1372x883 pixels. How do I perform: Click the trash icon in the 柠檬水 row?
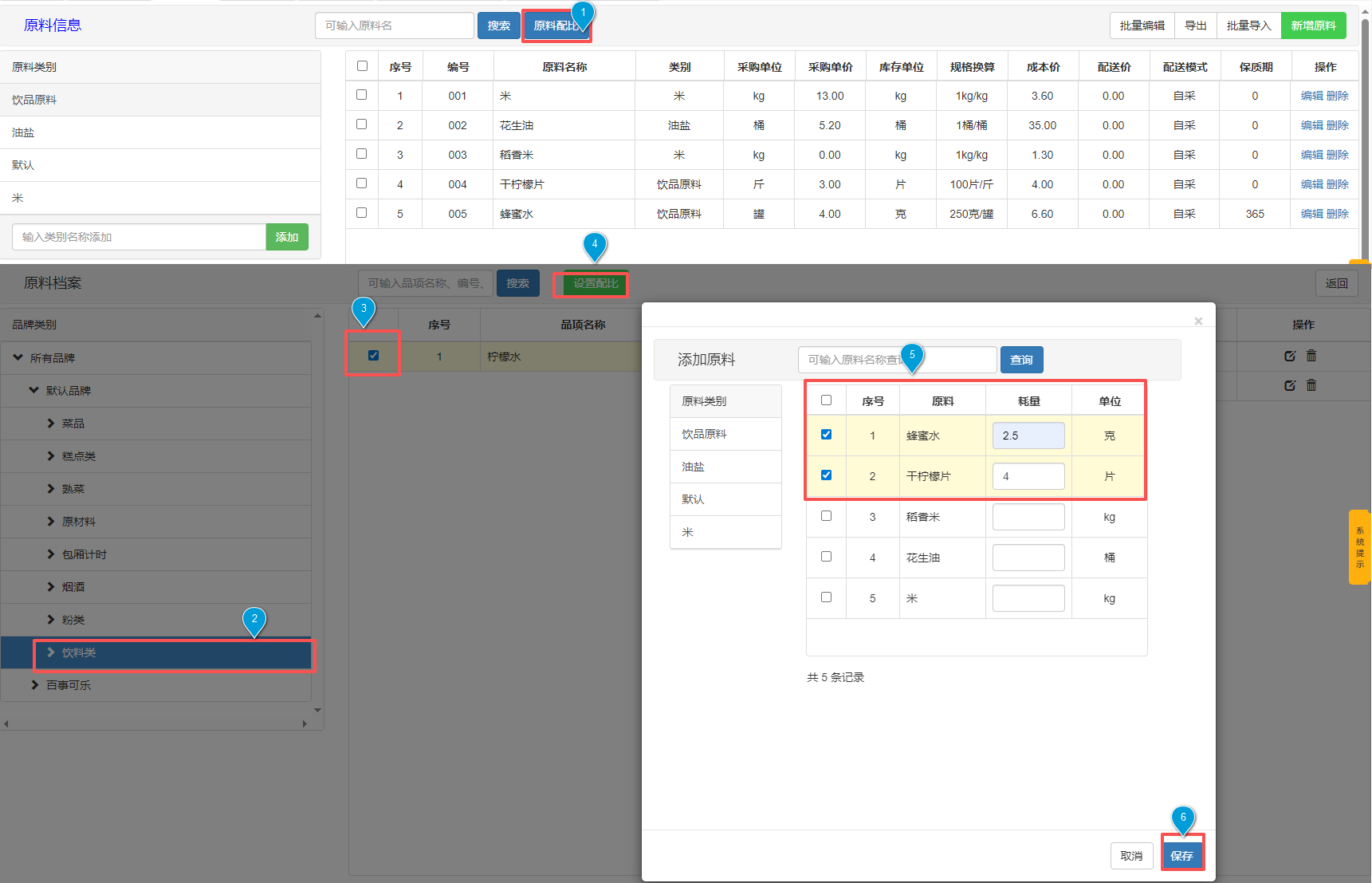click(x=1311, y=356)
